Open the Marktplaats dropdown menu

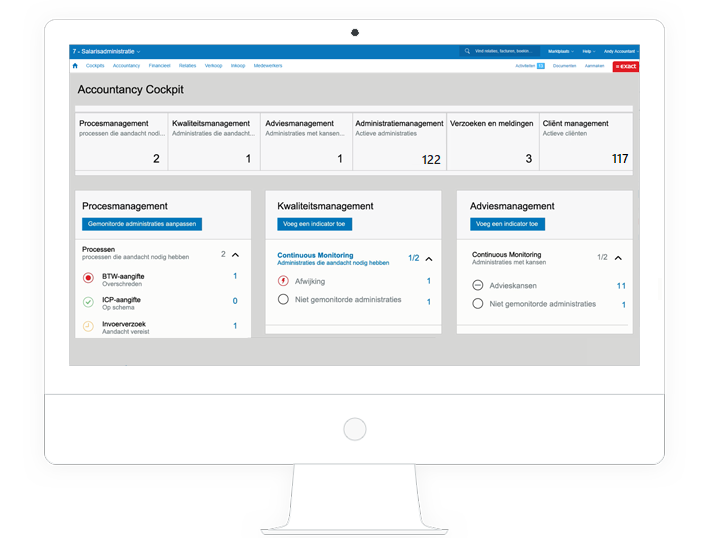(x=561, y=51)
